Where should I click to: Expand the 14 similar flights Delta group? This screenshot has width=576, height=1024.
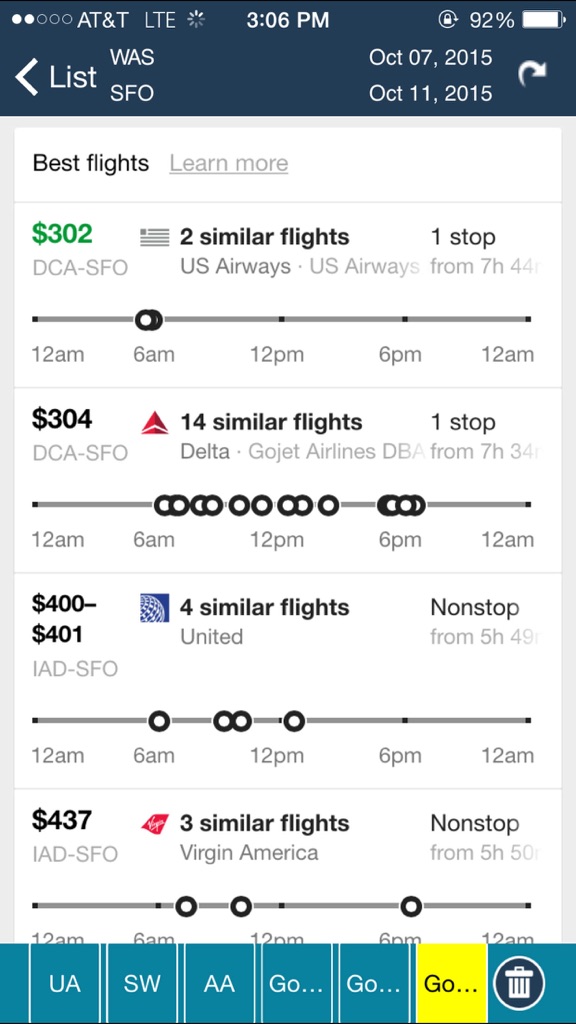coord(287,481)
